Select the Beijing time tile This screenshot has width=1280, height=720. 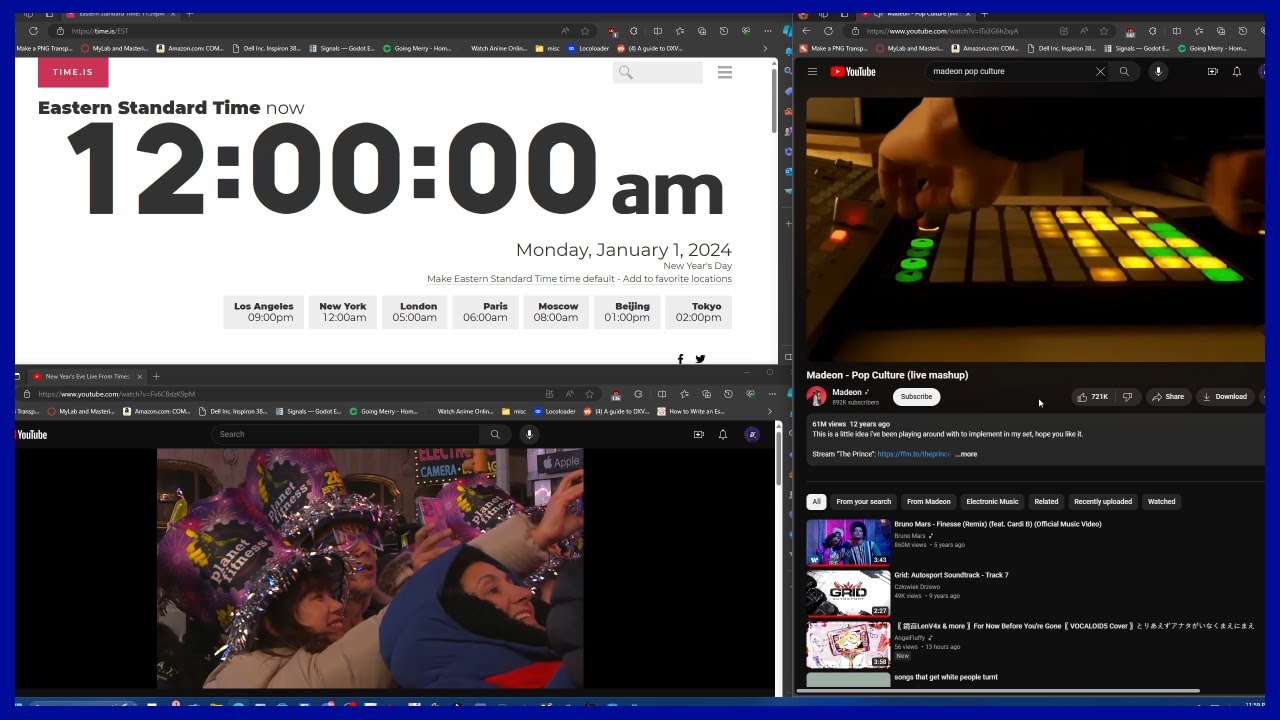coord(627,312)
